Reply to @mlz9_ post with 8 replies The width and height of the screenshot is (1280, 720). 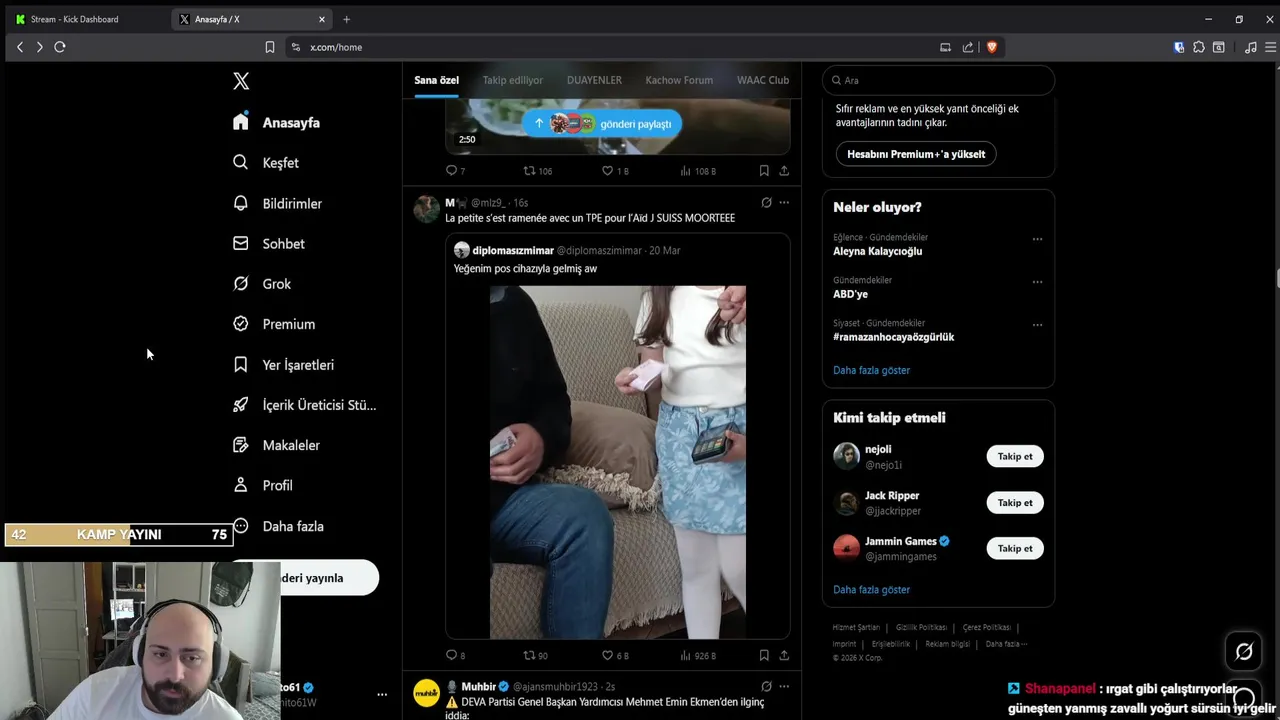coord(455,656)
